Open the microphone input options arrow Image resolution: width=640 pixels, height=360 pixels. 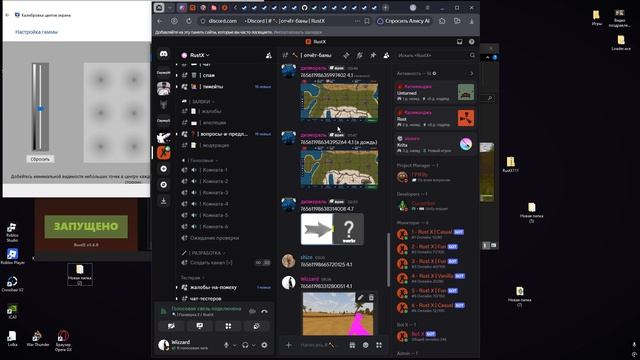[x=234, y=345]
